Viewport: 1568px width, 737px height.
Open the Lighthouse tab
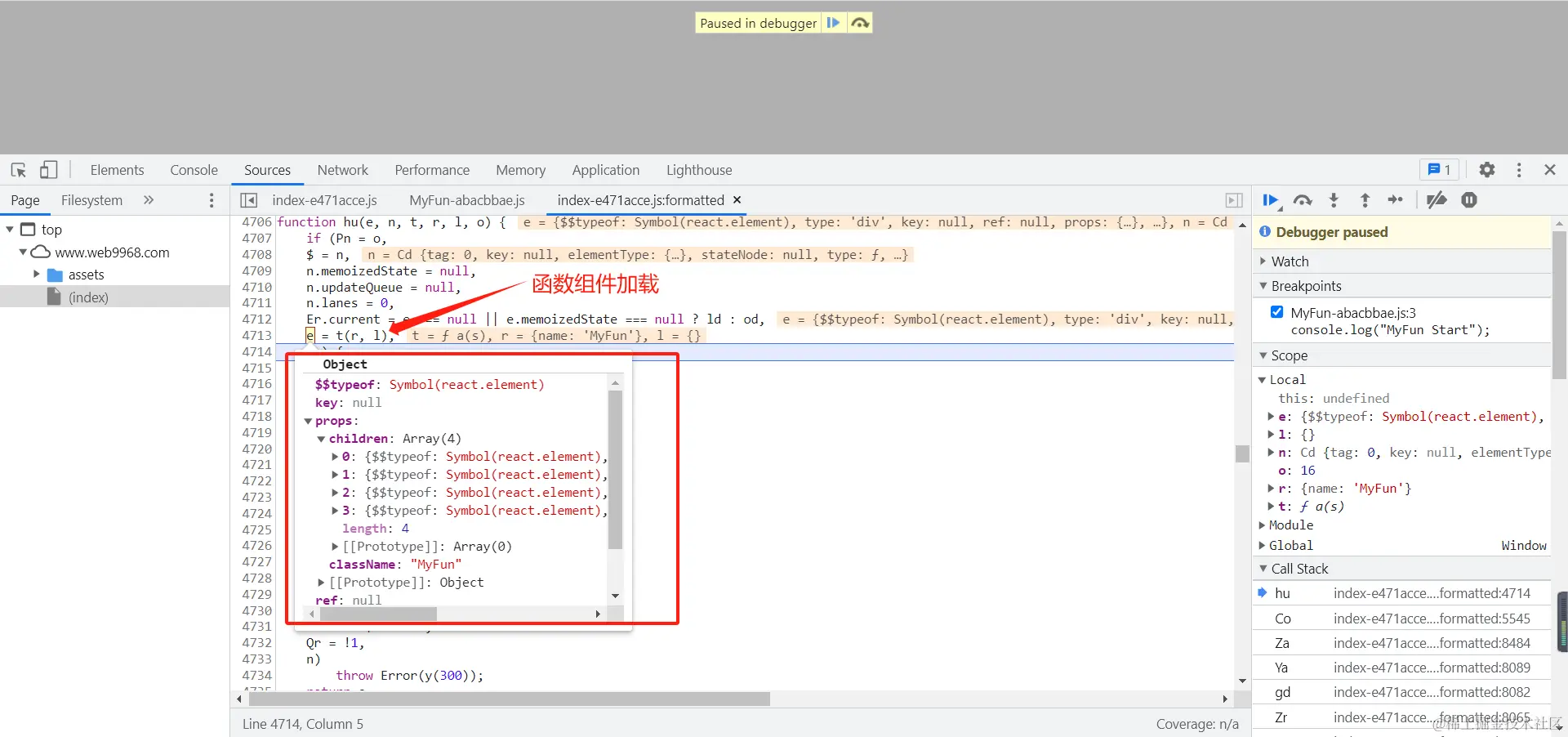pyautogui.click(x=699, y=170)
